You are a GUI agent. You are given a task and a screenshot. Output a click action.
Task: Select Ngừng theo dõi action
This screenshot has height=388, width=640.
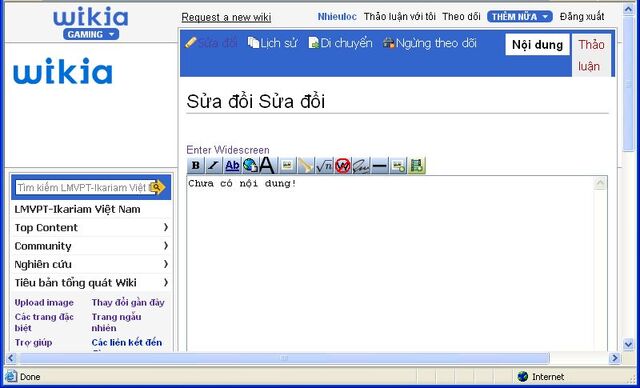436,43
